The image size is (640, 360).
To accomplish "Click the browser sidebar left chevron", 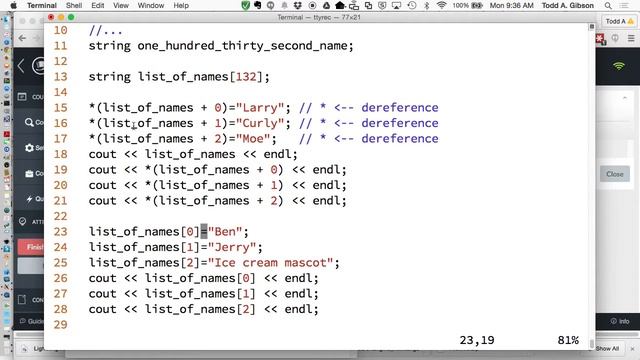I will 21,65.
